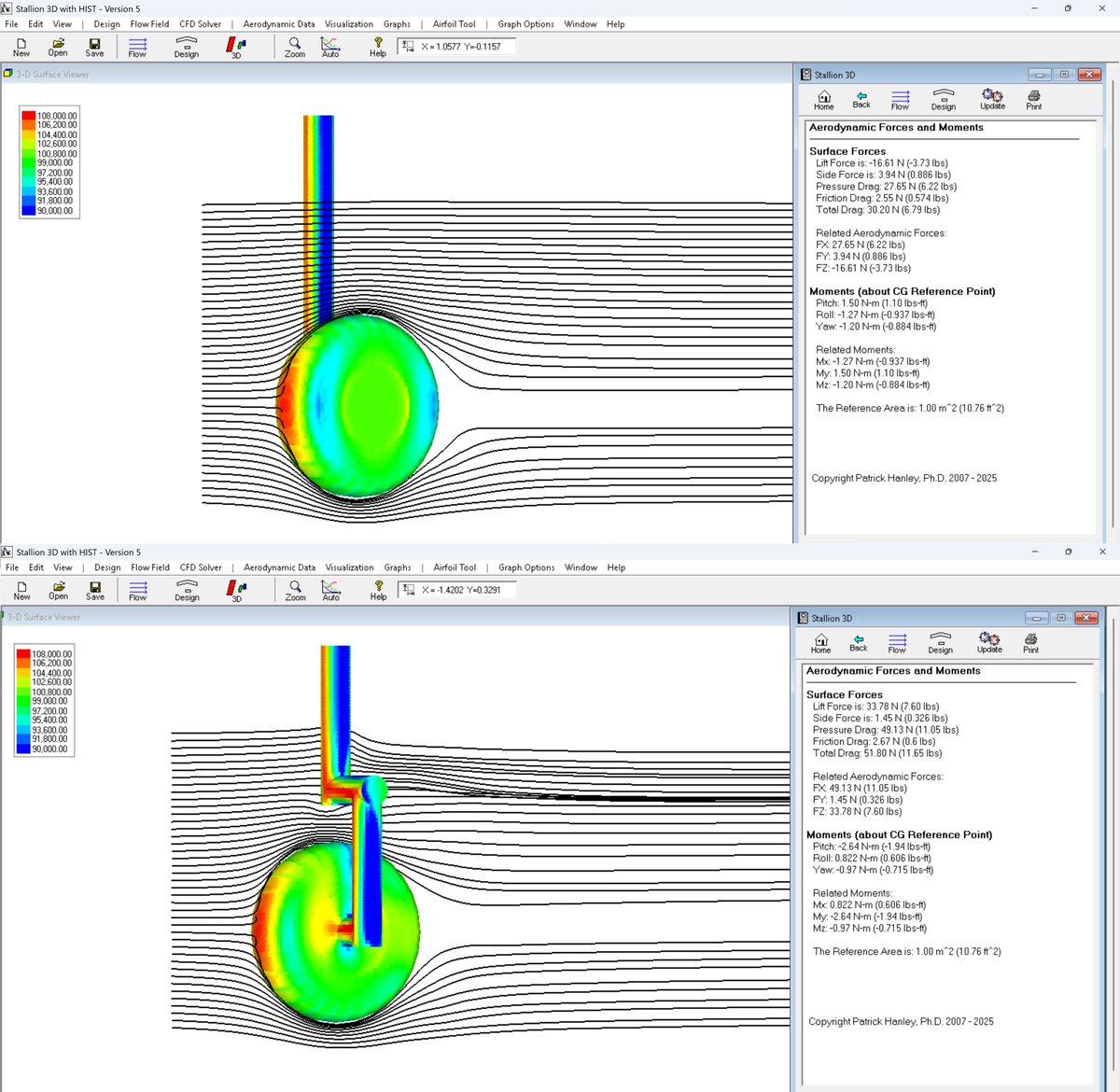Print results from the bottom Stallion 3D panel
This screenshot has height=1092, width=1120.
point(1030,643)
